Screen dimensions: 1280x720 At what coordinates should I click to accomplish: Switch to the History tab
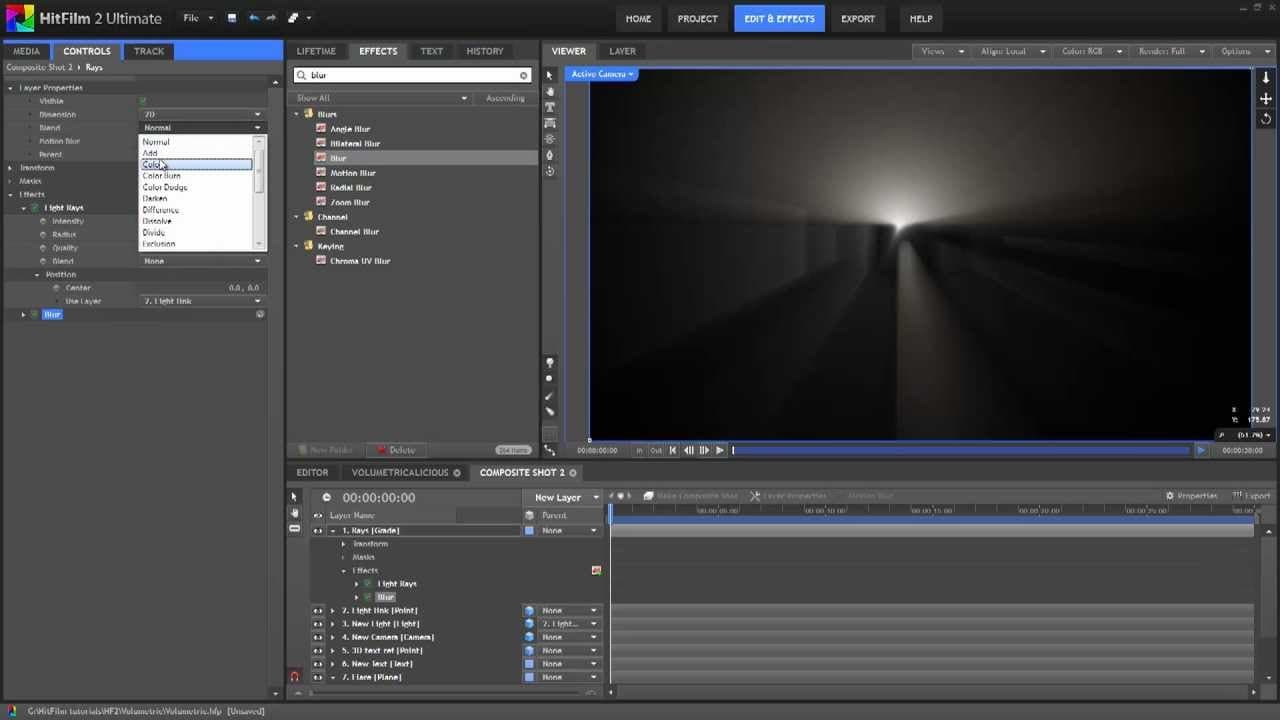coord(484,51)
